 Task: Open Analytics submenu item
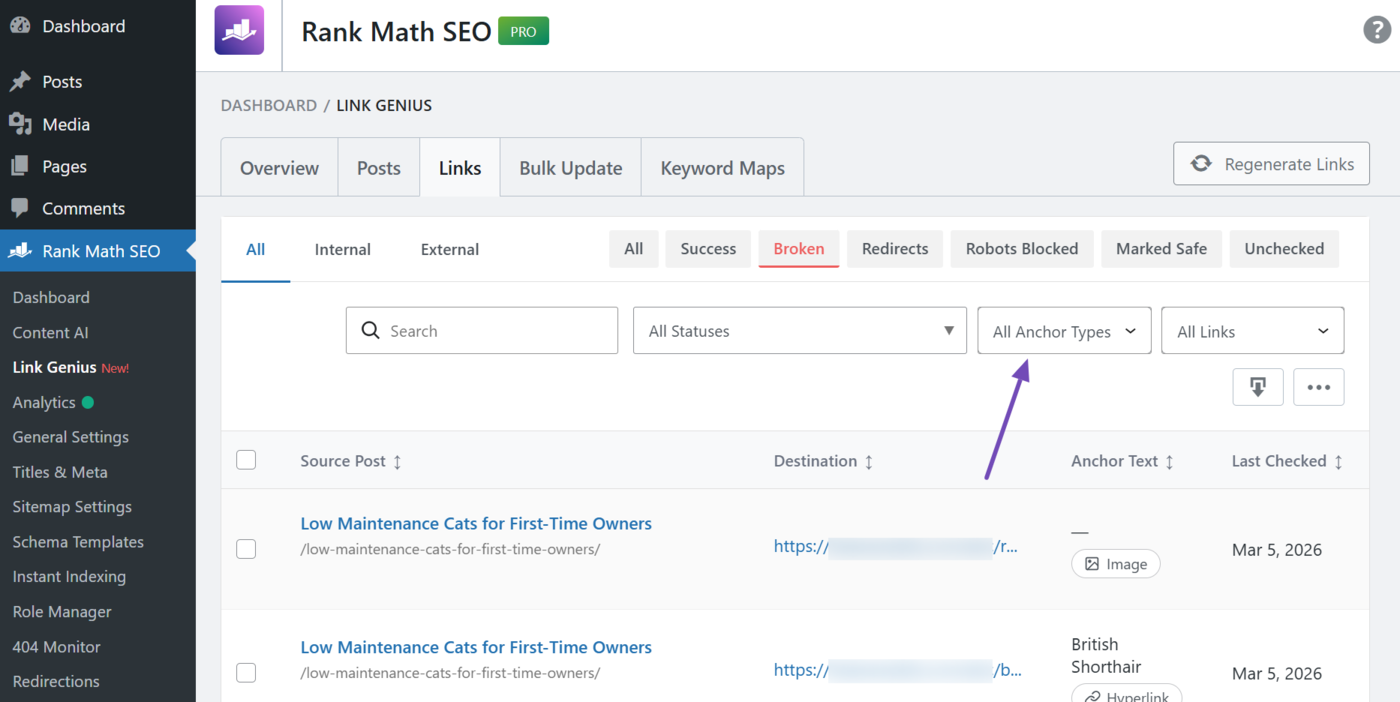[x=44, y=402]
